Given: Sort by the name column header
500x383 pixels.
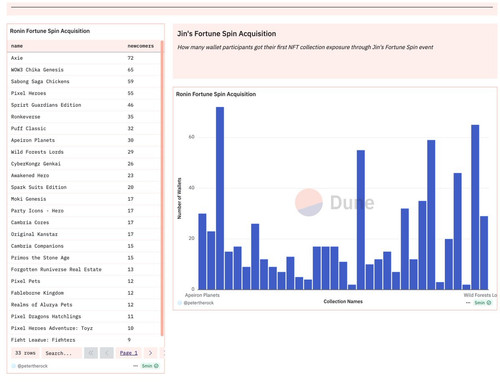Looking at the screenshot, I should click(x=17, y=46).
